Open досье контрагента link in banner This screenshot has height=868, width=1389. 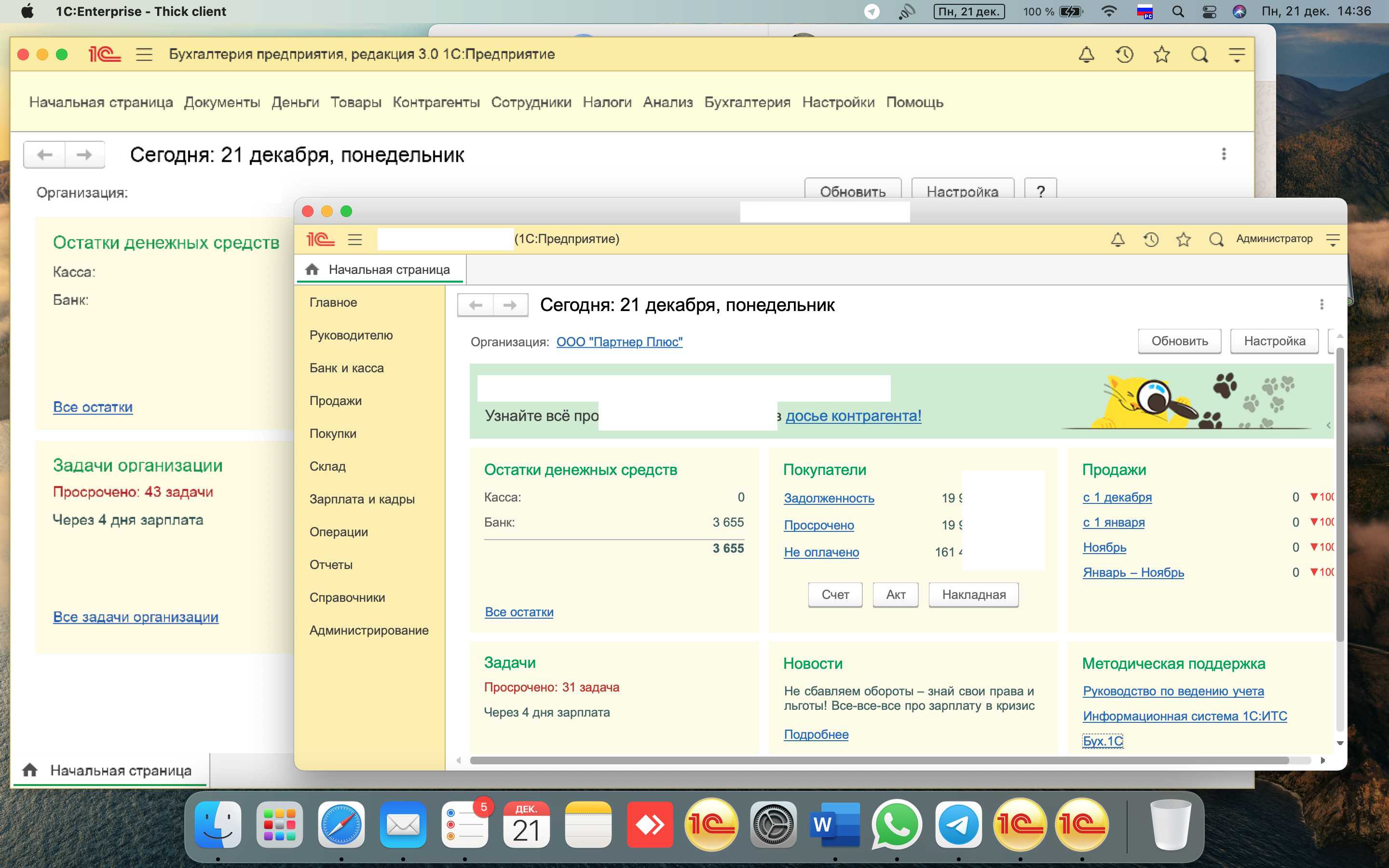coord(854,416)
